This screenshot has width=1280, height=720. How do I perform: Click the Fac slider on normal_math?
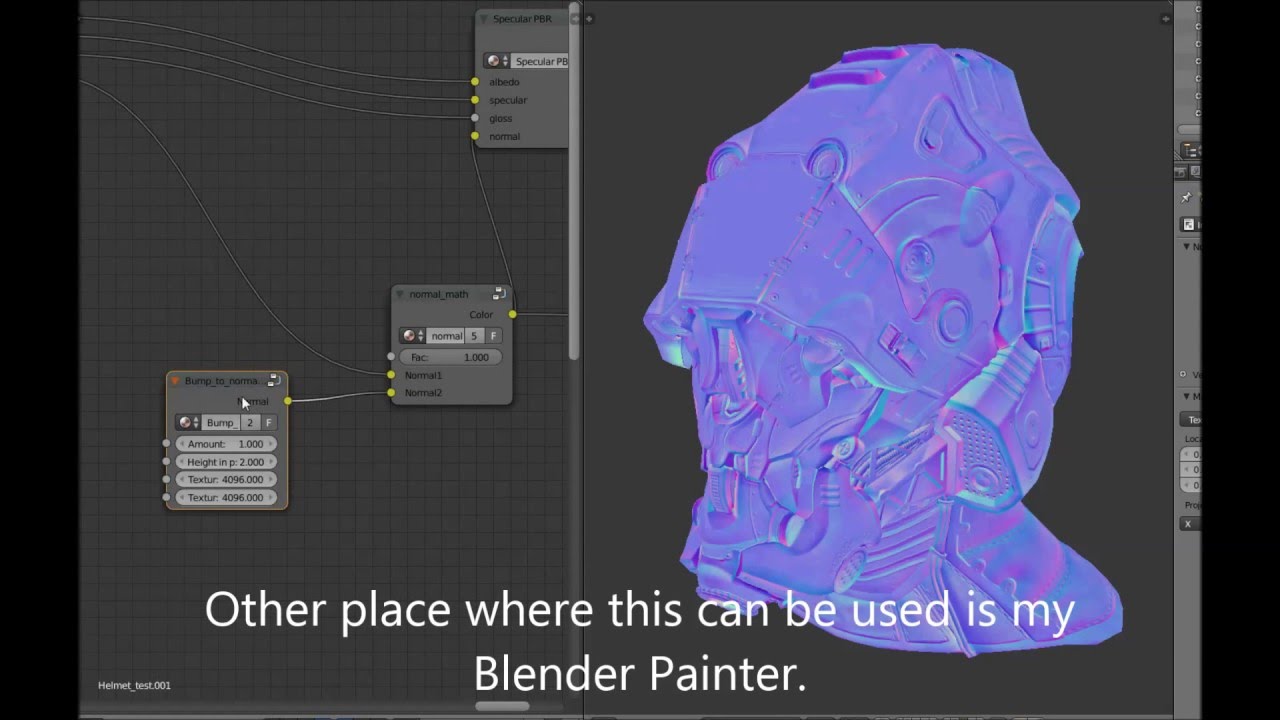pyautogui.click(x=450, y=357)
